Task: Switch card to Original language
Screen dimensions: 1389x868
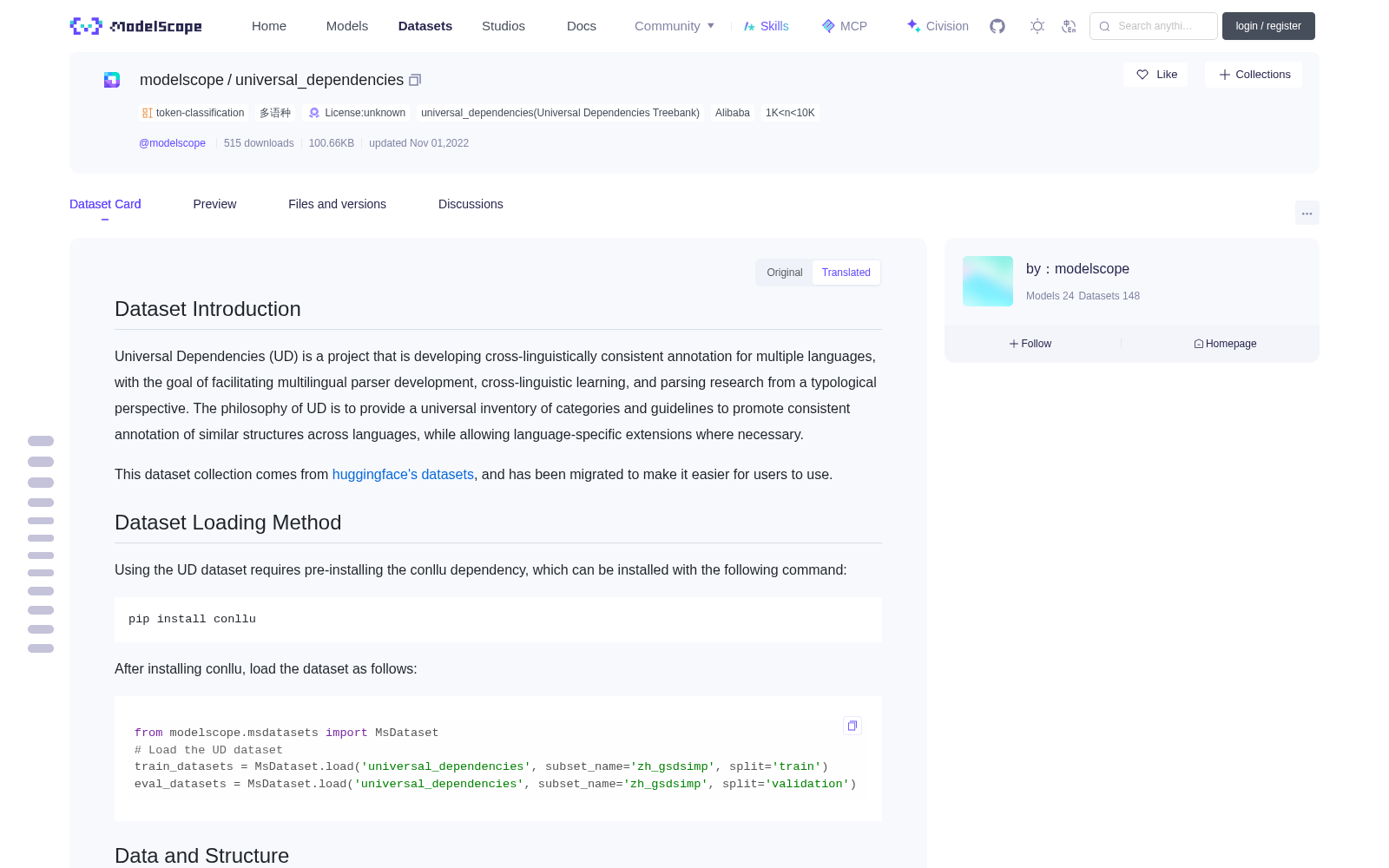Action: 785,273
